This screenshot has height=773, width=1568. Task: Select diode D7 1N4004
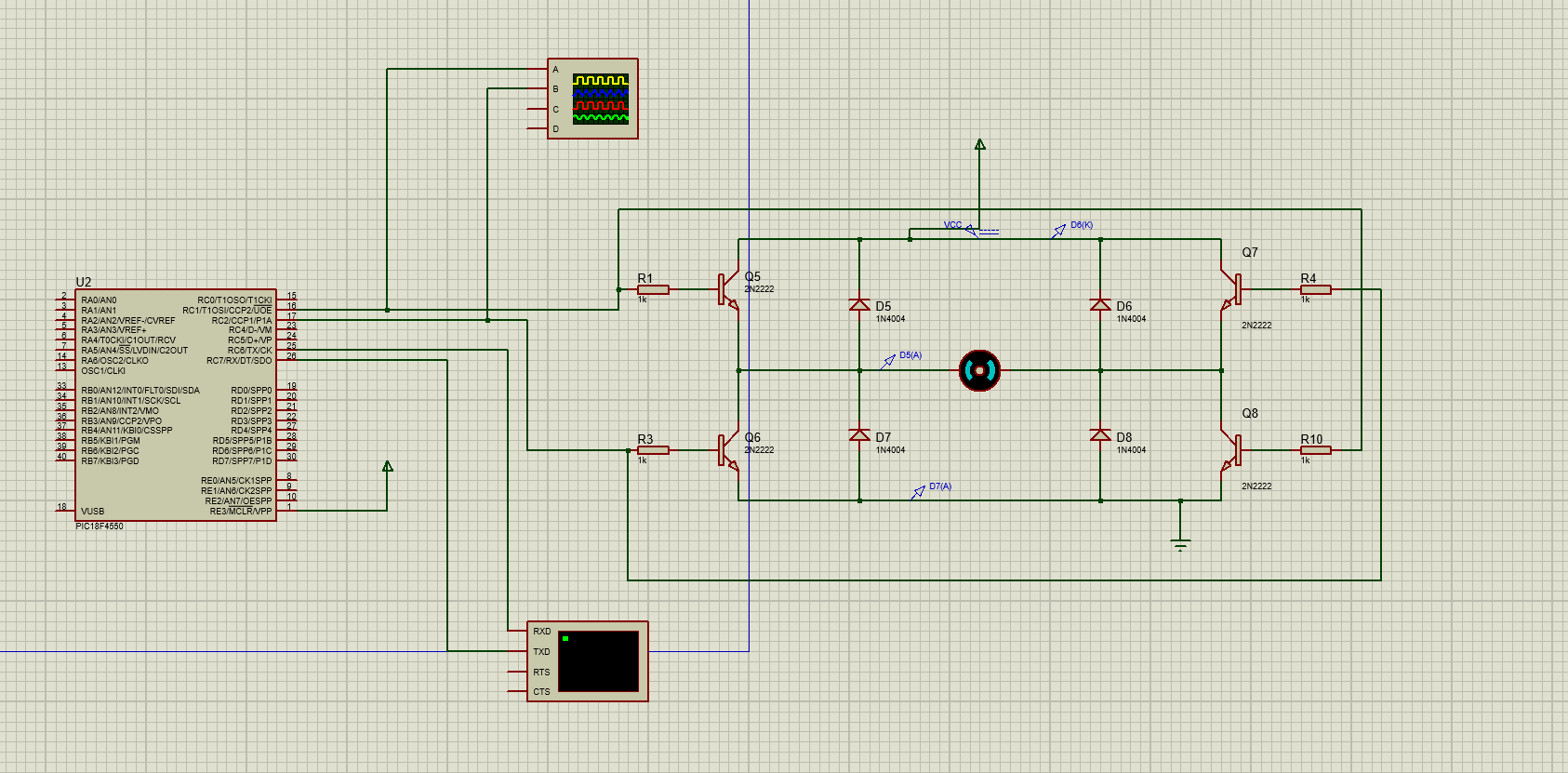pos(859,435)
